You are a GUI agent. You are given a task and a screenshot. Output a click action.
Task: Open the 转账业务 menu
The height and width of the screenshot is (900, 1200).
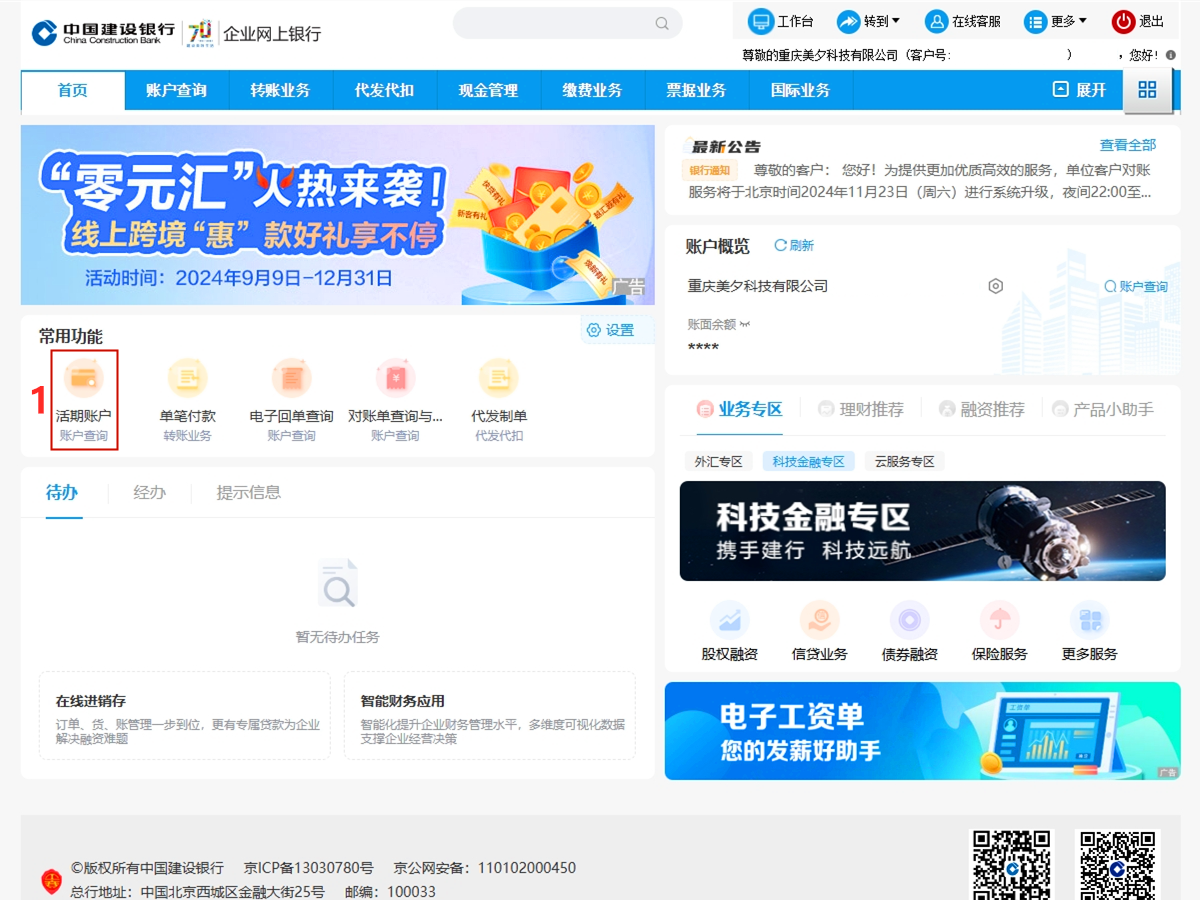pos(280,90)
